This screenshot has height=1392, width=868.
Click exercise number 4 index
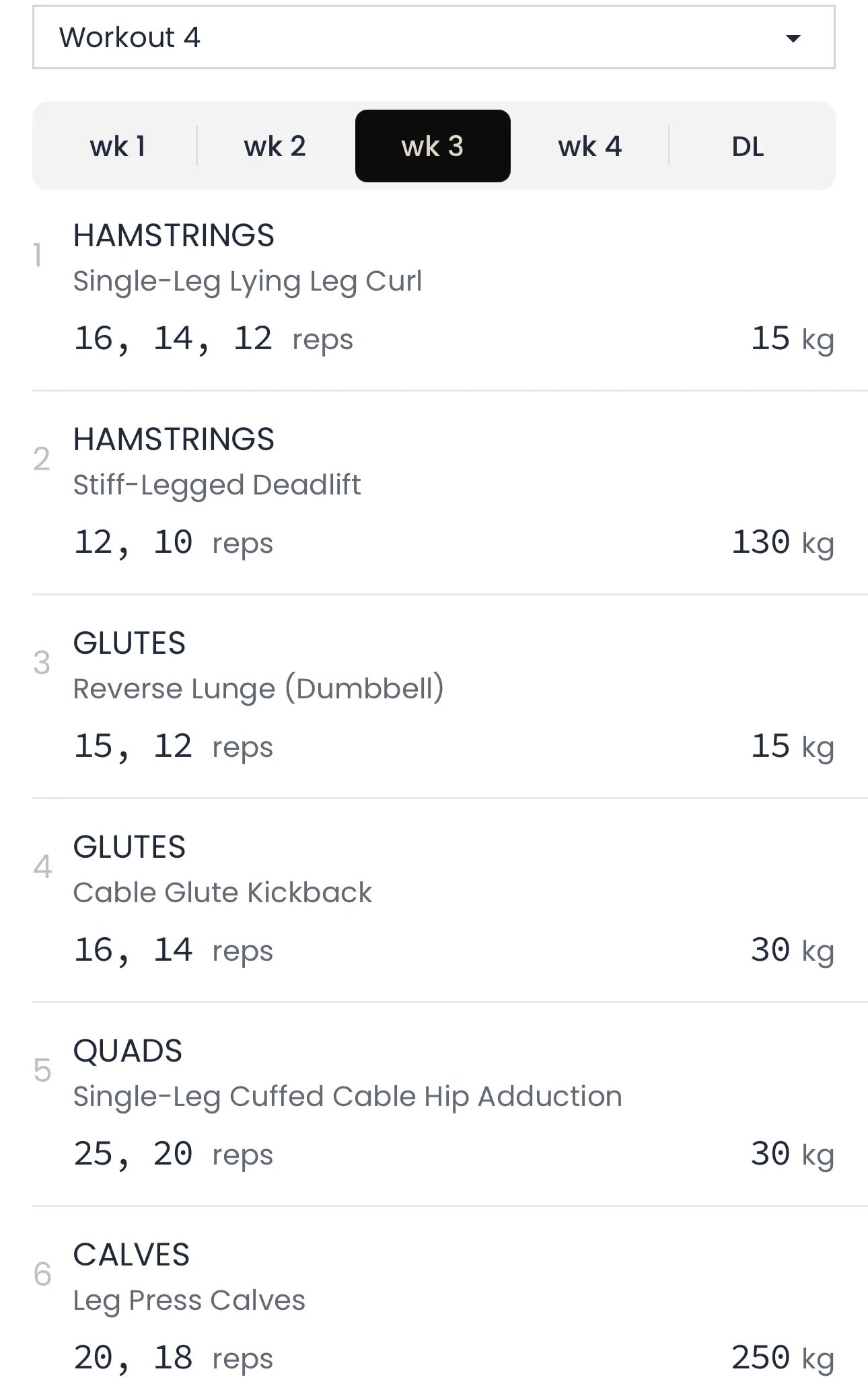pos(42,867)
